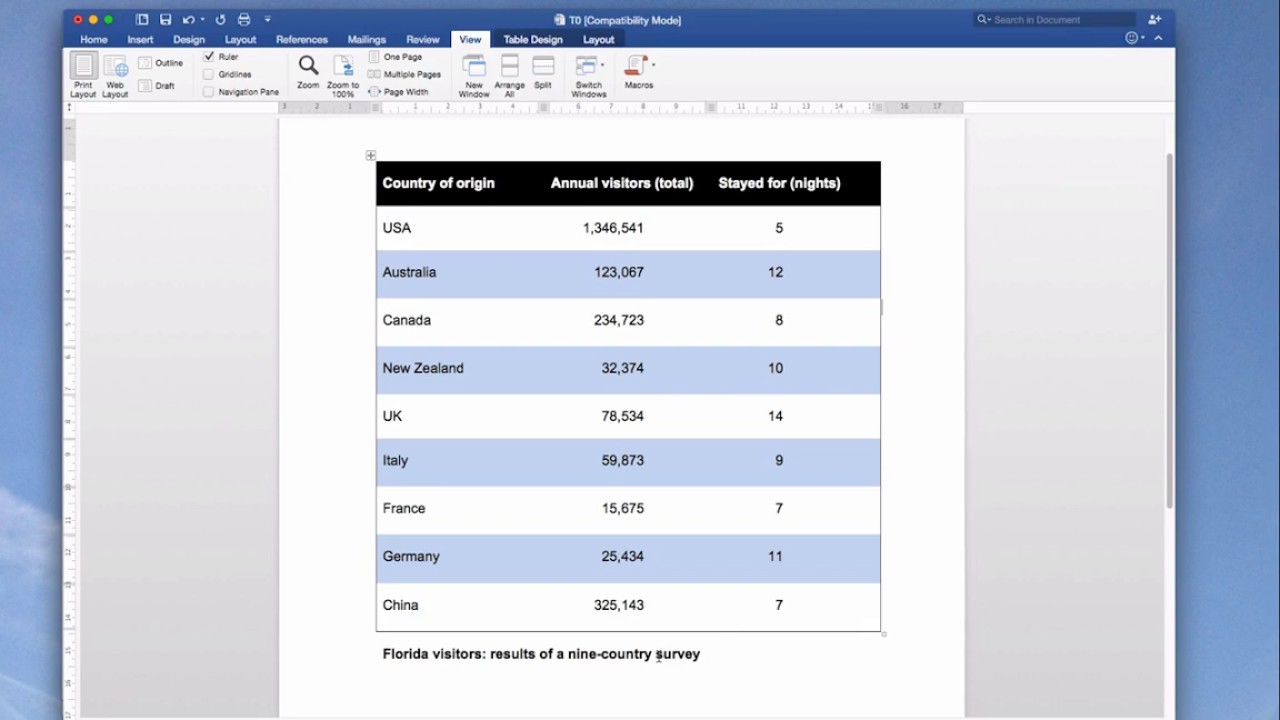The height and width of the screenshot is (720, 1280).
Task: Switch to the Table Design tab
Action: click(533, 39)
